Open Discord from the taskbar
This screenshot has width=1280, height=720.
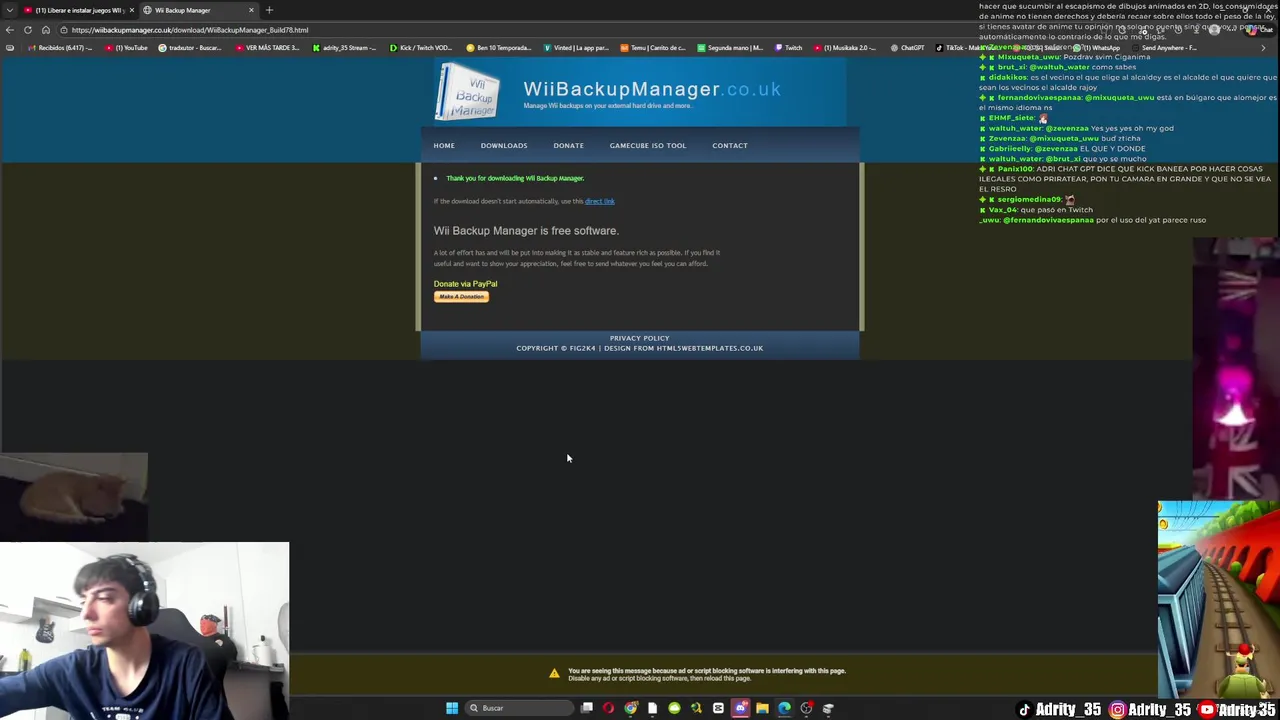tap(740, 708)
